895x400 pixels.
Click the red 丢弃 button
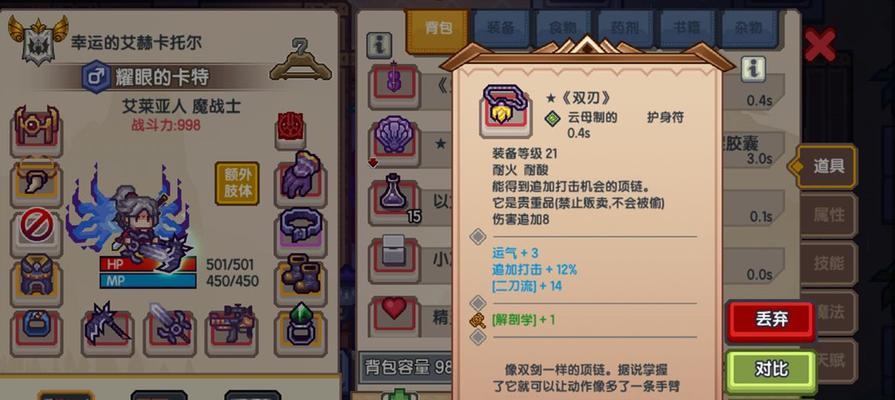pyautogui.click(x=771, y=321)
